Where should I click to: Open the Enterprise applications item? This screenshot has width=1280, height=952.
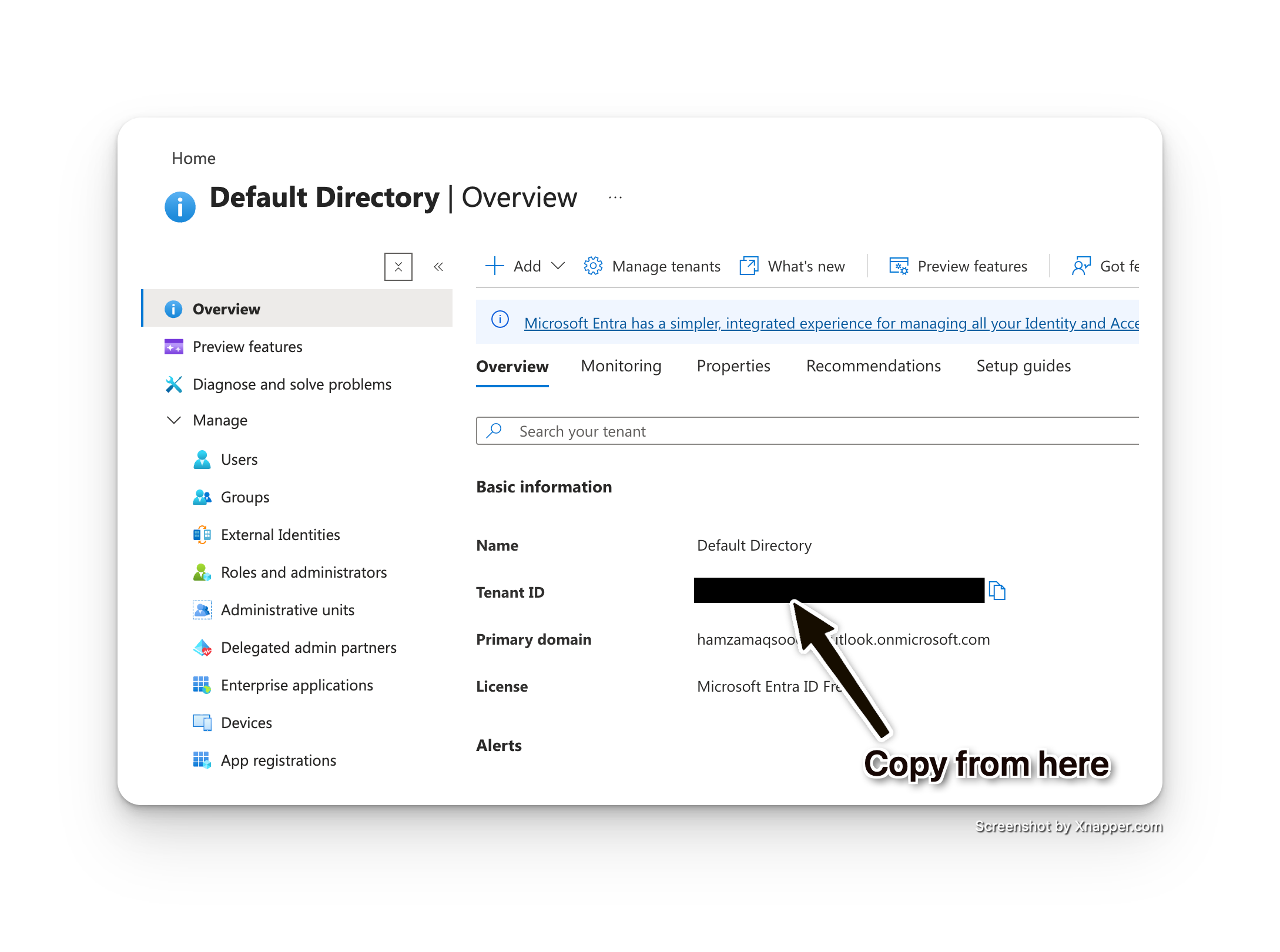point(296,685)
